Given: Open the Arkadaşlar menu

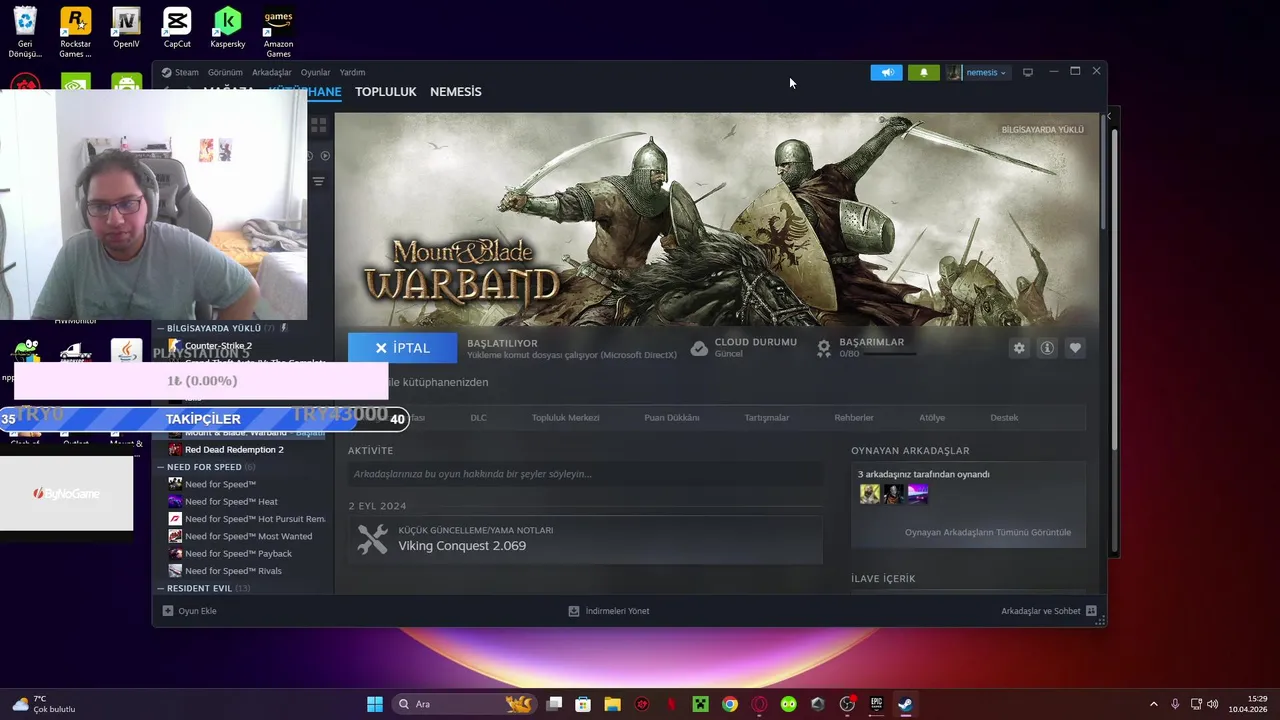Looking at the screenshot, I should pyautogui.click(x=271, y=72).
